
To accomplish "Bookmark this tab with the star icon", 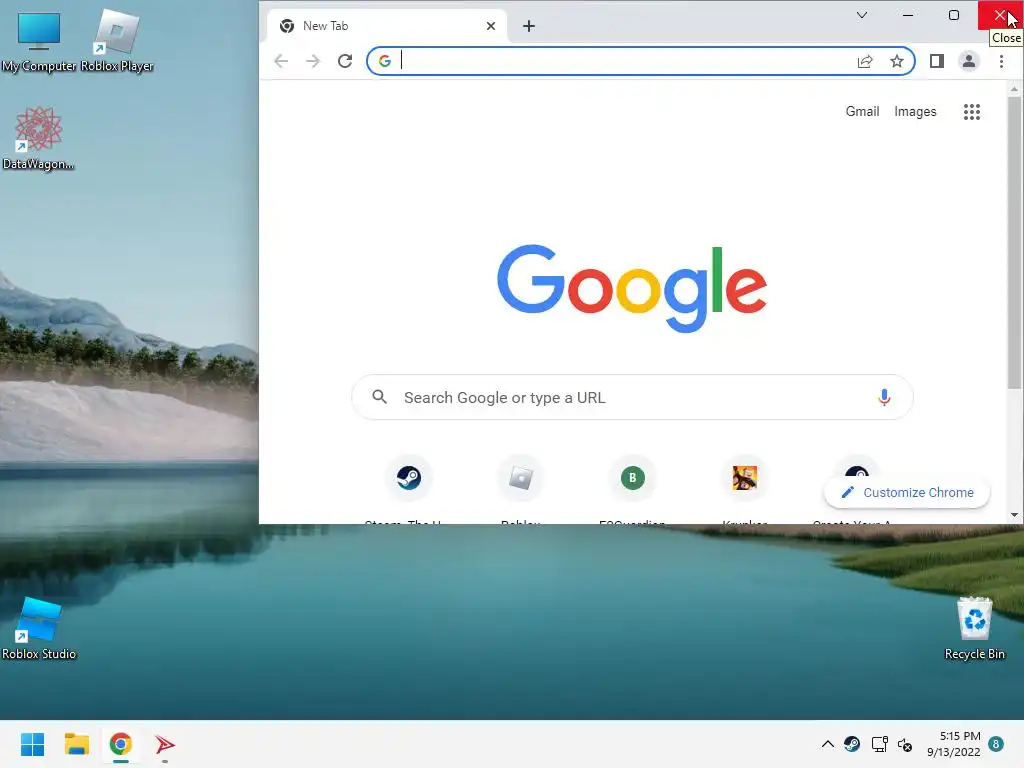I will tap(897, 61).
